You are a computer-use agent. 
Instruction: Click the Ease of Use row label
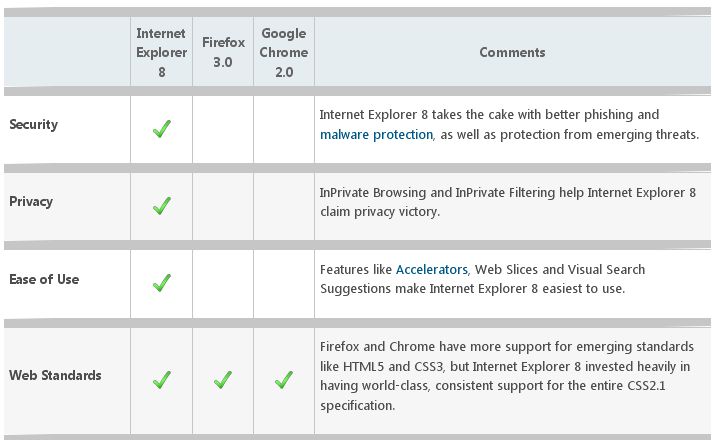(x=44, y=279)
